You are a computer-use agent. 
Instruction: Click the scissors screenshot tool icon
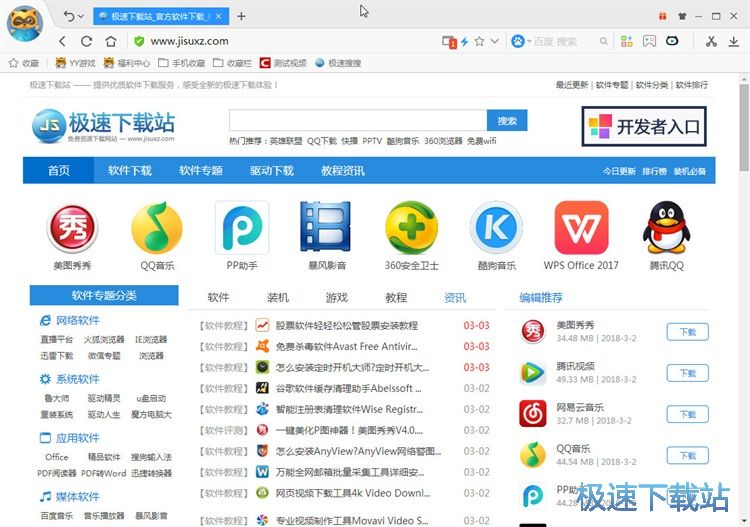(x=711, y=42)
